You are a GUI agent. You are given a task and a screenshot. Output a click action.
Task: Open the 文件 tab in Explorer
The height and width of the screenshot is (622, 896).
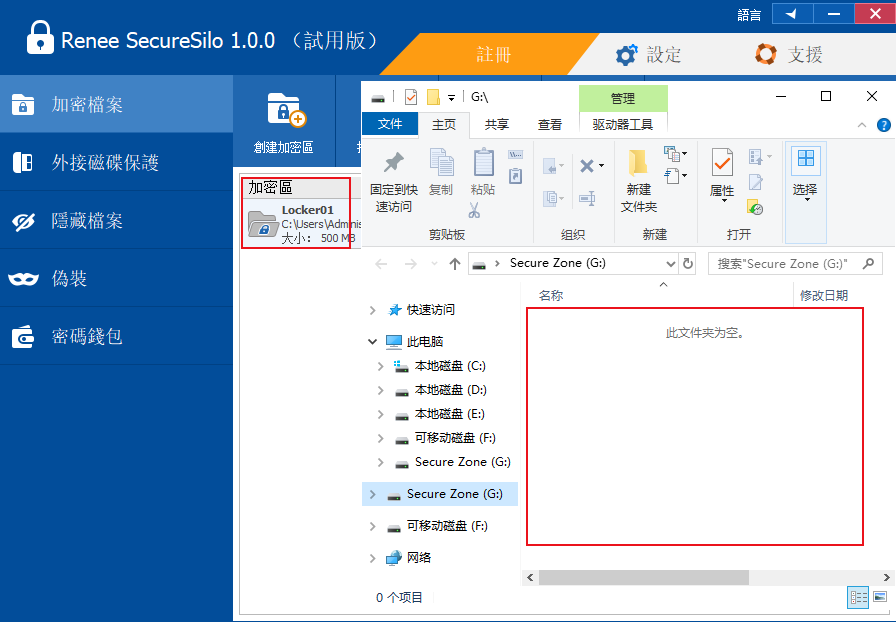tap(390, 124)
